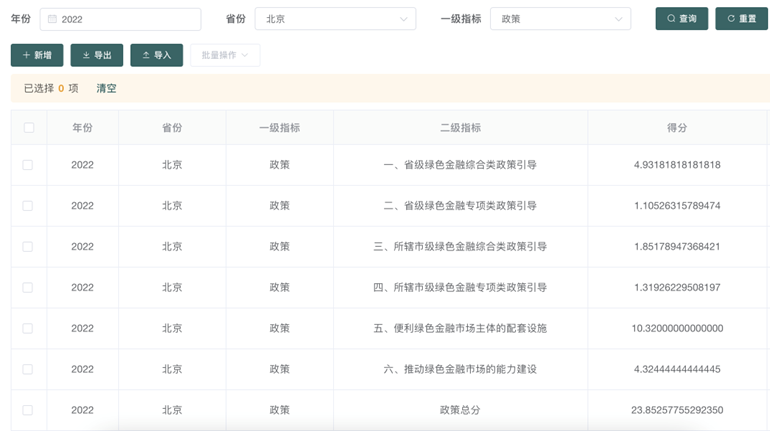
Task: Click the 政策总分 cell
Action: coord(460,410)
